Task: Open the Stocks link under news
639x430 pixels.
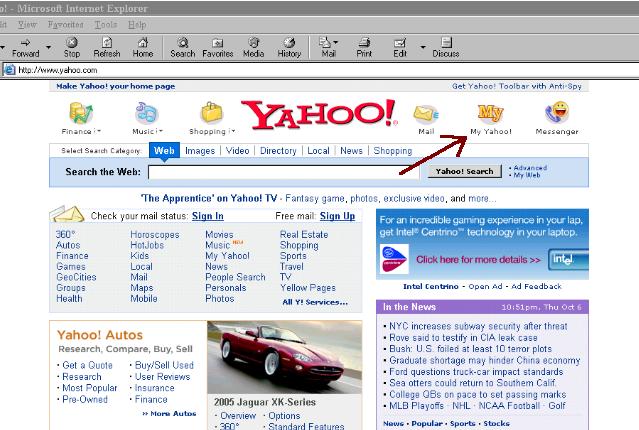Action: 496,423
